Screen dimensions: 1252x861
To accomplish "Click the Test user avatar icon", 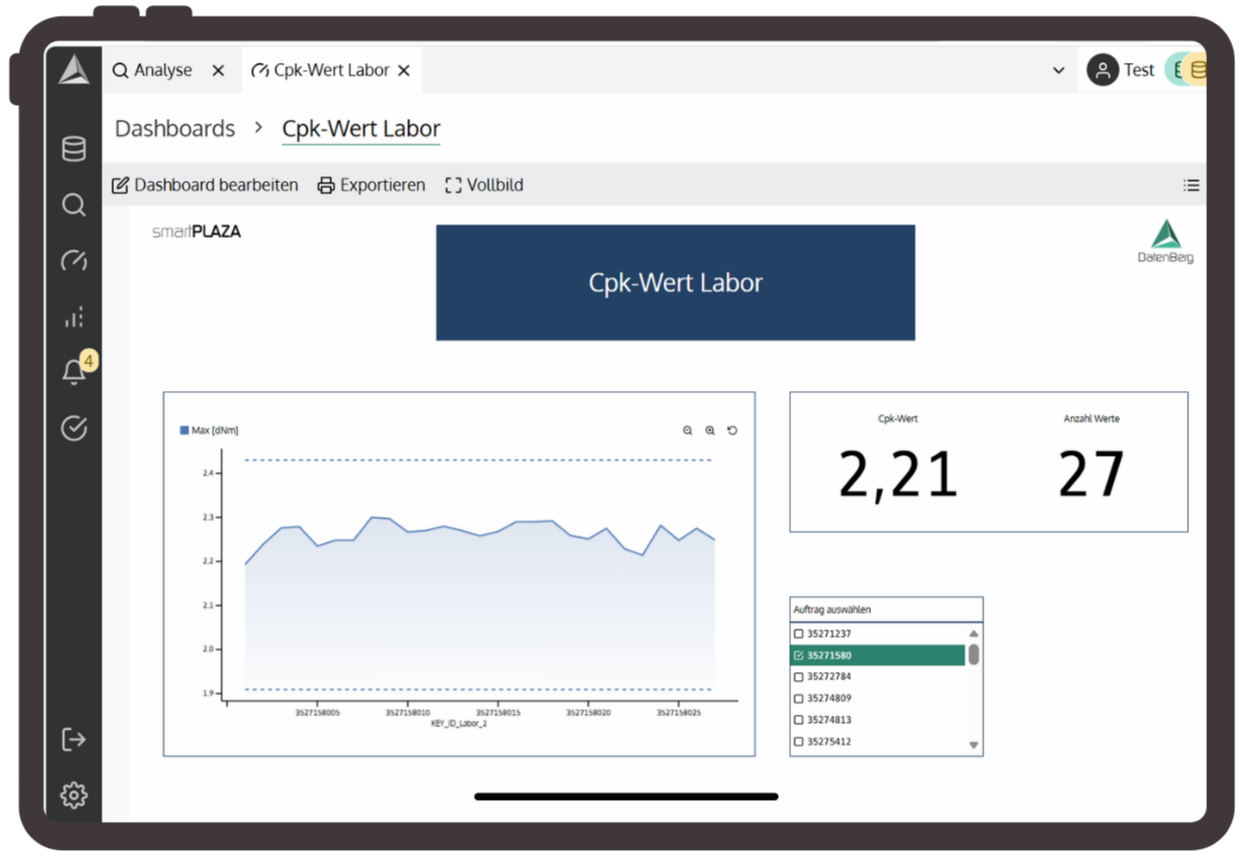I will (x=1102, y=70).
